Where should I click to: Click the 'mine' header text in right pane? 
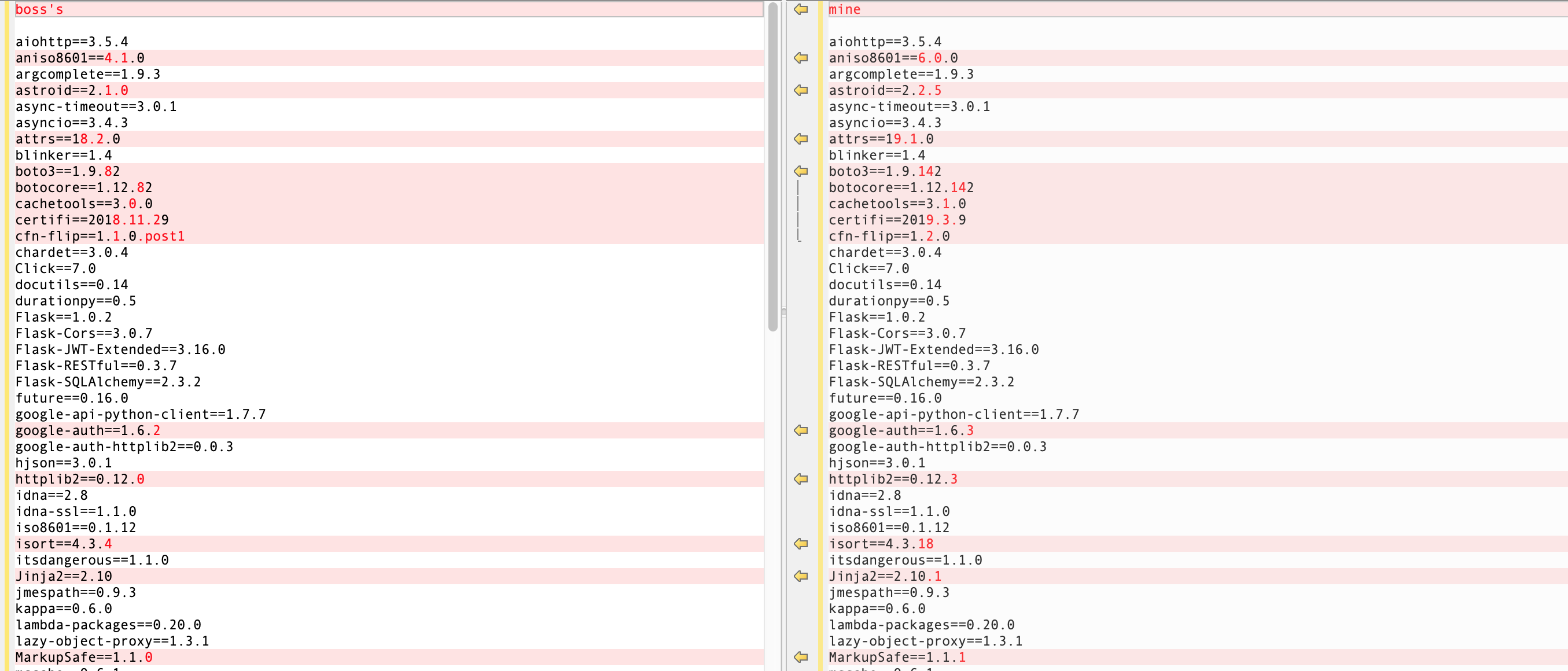pos(844,9)
